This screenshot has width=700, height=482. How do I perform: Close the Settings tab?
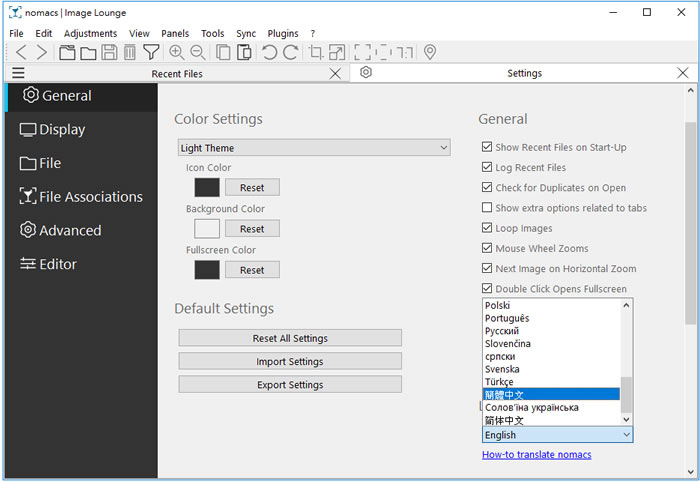point(683,73)
